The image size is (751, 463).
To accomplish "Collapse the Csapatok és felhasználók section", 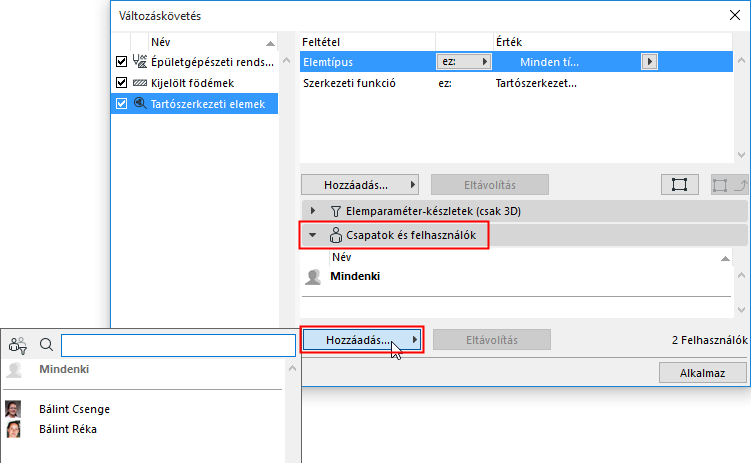I will (x=313, y=236).
